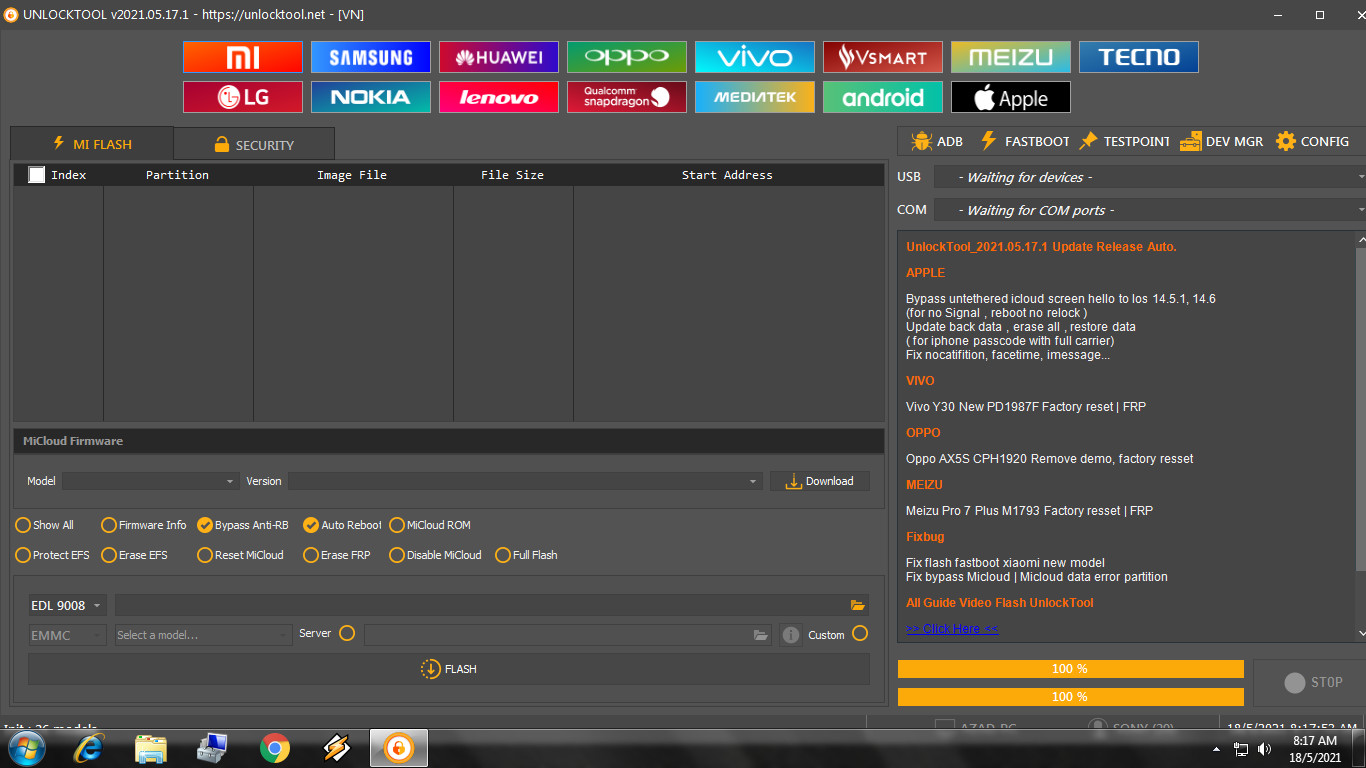
Task: Select the Vivo brand logo
Action: (x=755, y=57)
